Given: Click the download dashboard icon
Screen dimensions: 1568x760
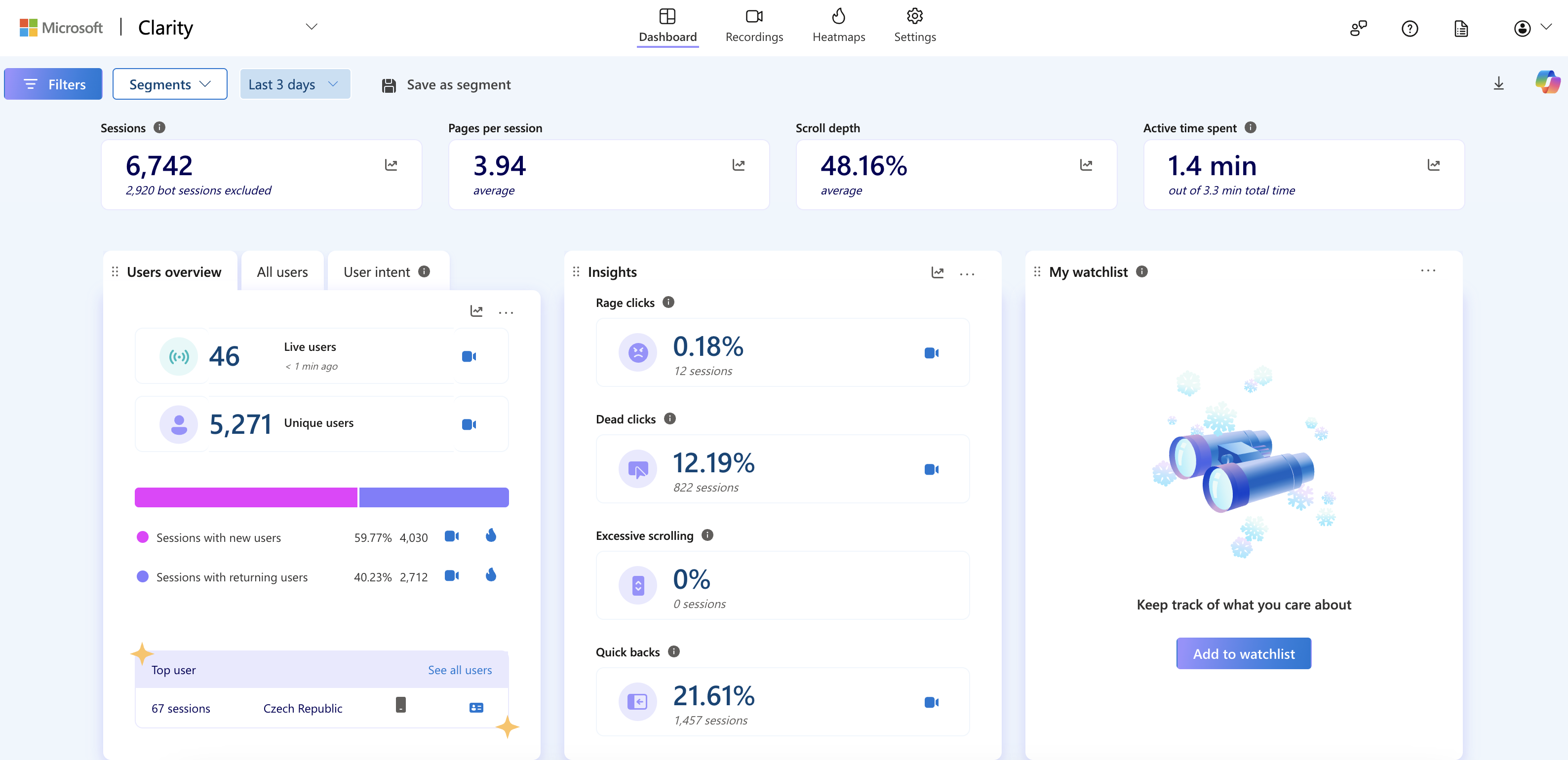Looking at the screenshot, I should click(x=1498, y=84).
